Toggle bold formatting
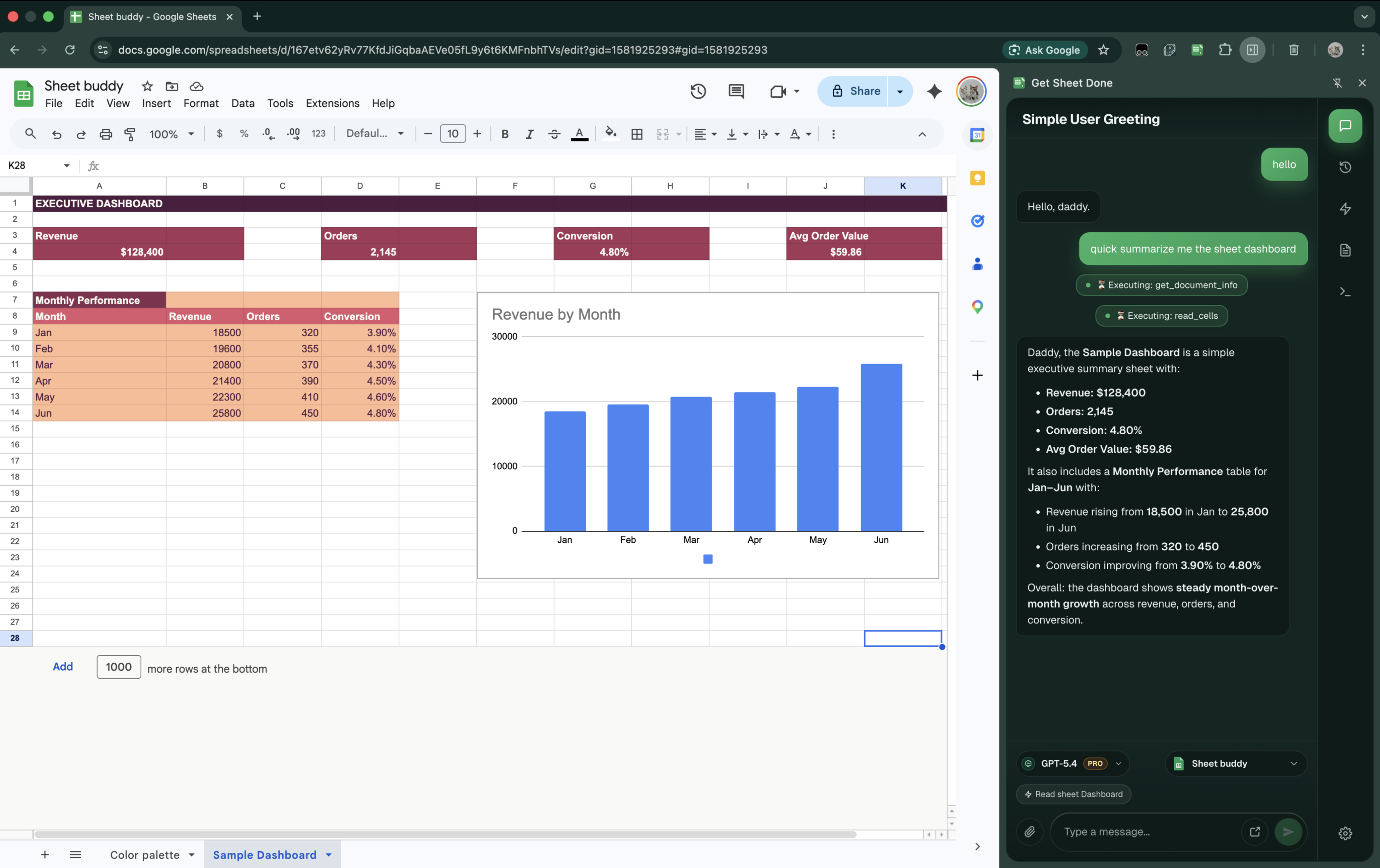Viewport: 1380px width, 868px height. (x=504, y=134)
